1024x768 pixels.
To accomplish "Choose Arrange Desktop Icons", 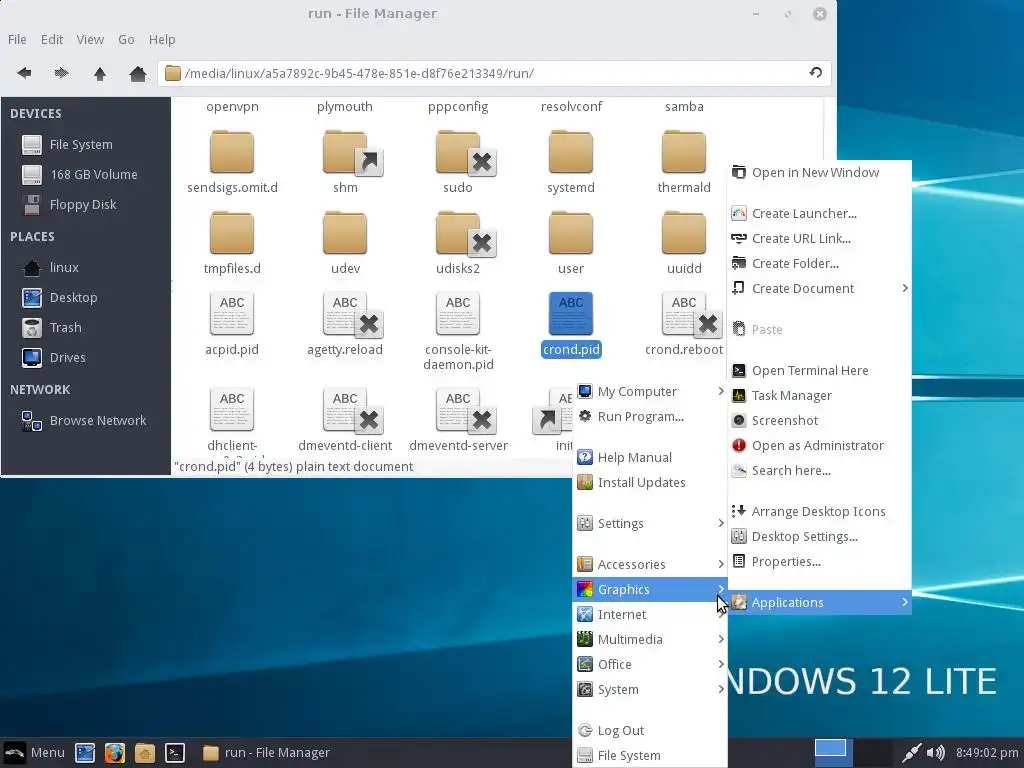I will click(820, 511).
